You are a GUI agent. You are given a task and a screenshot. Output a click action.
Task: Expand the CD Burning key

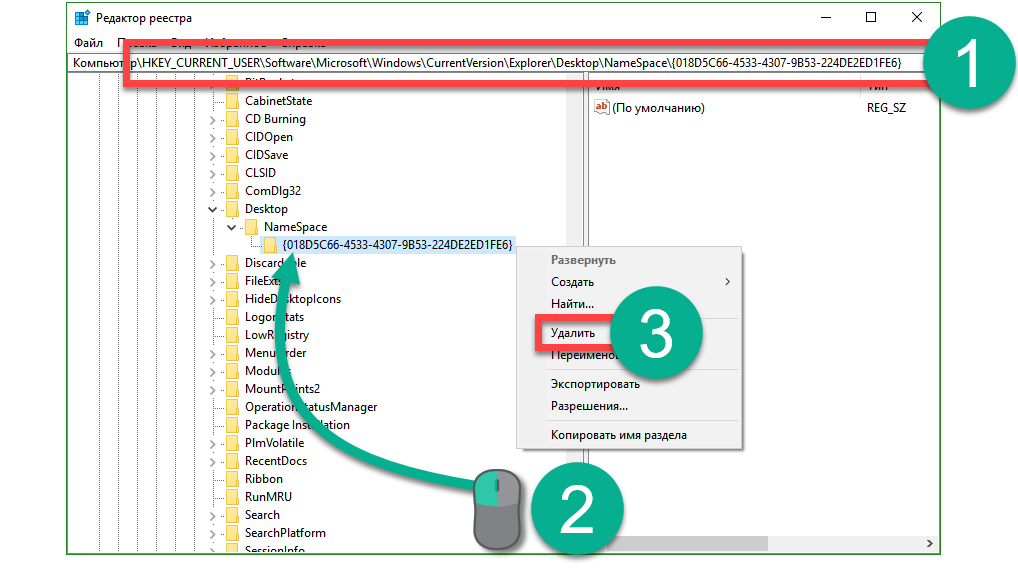click(x=212, y=119)
